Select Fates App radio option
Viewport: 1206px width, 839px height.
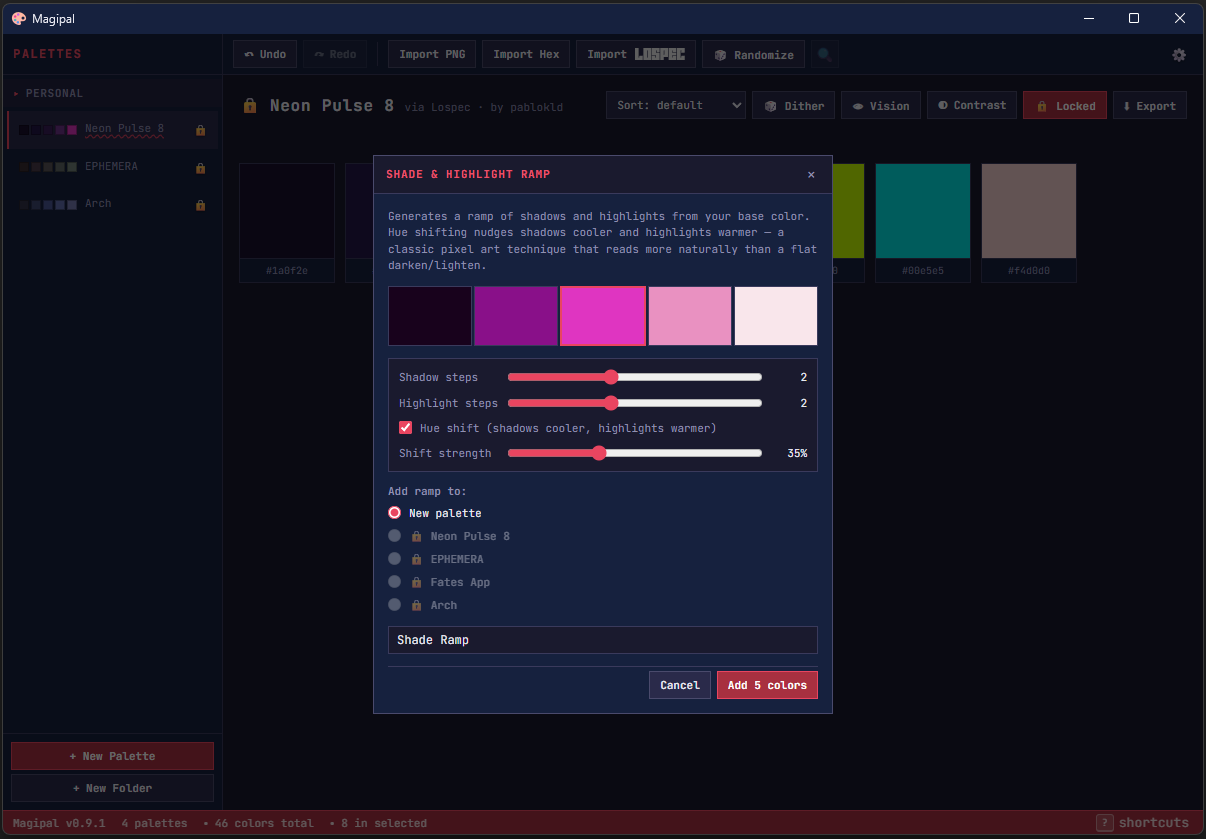395,582
